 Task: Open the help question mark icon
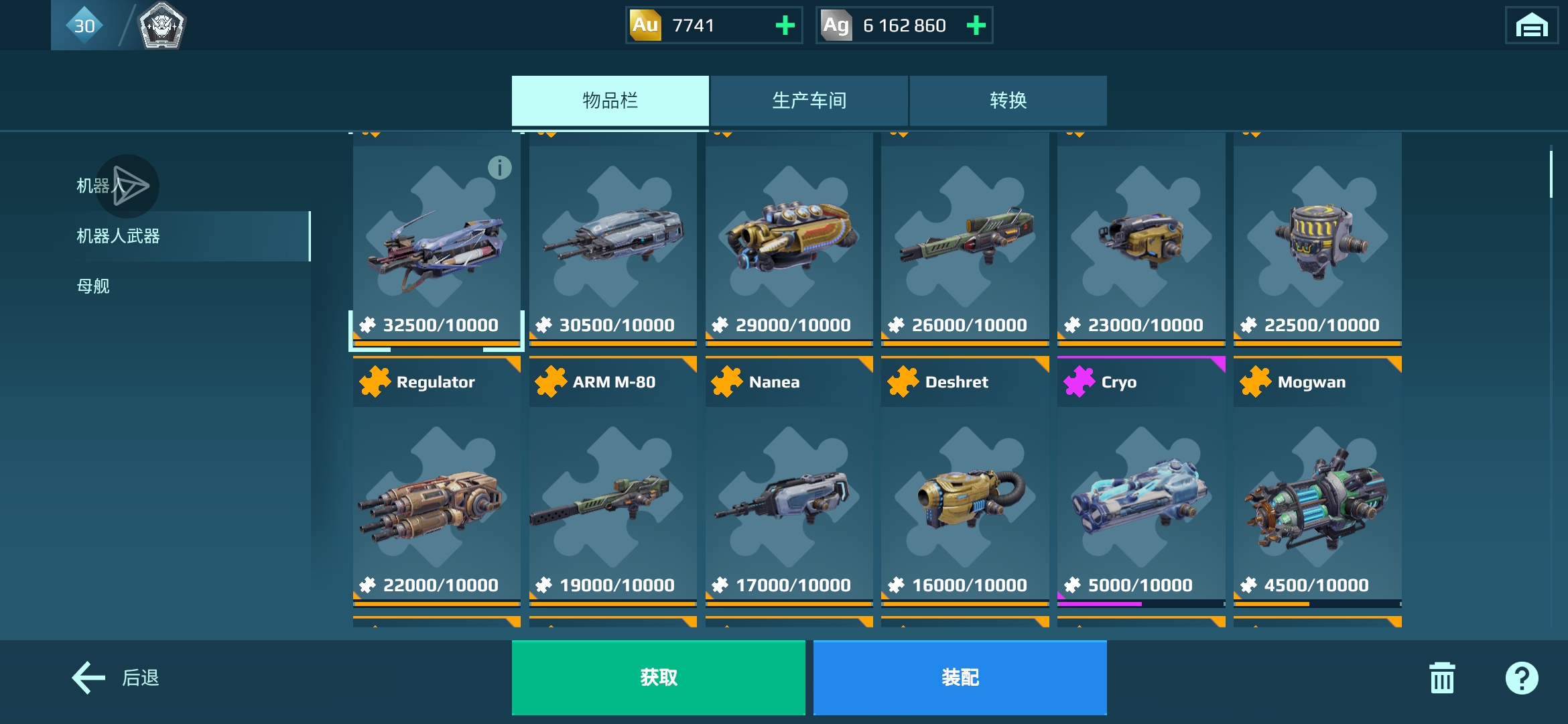pyautogui.click(x=1522, y=678)
